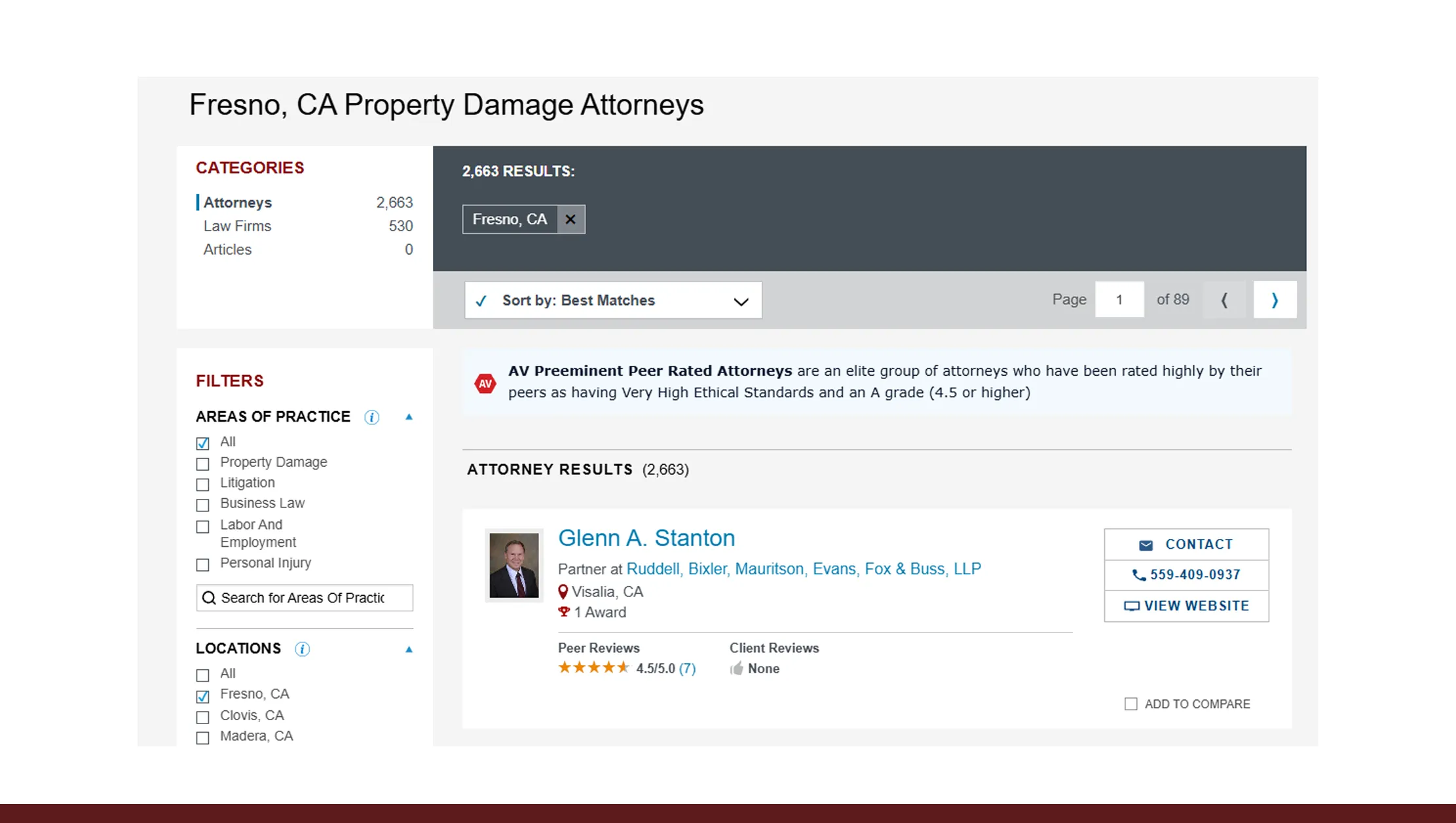Click the AV Preeminent red badge icon
This screenshot has height=823, width=1456.
[486, 383]
